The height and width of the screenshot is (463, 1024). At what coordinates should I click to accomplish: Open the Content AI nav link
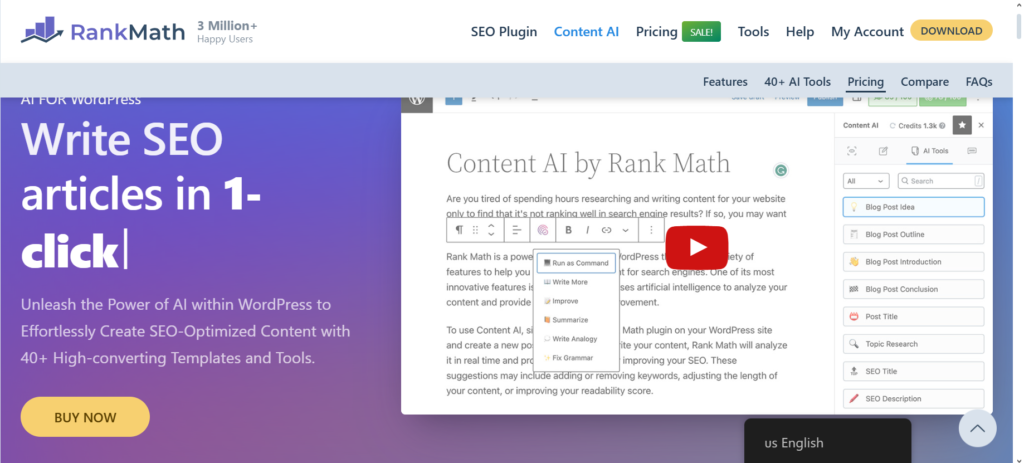coord(586,31)
